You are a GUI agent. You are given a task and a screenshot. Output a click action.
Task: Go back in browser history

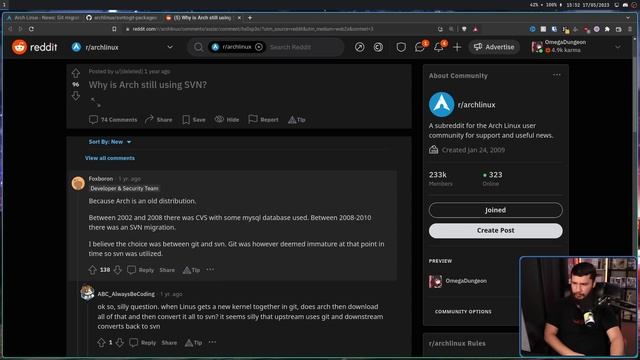pos(10,29)
